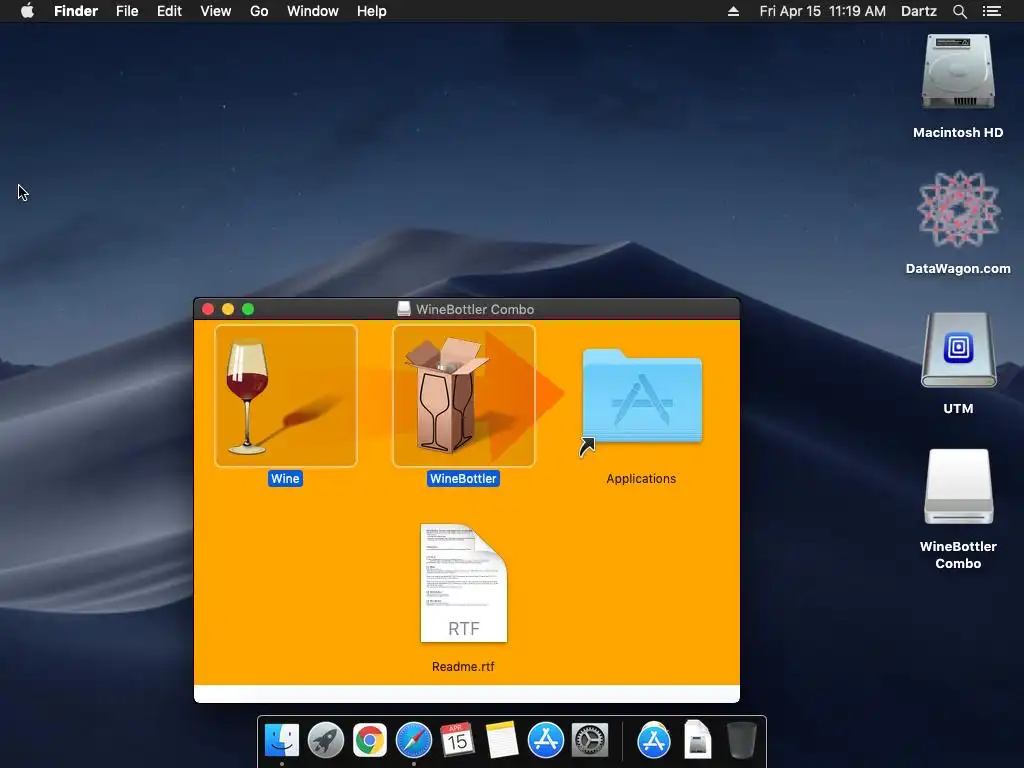Open Notification Center list icon
Viewport: 1024px width, 768px height.
point(992,11)
